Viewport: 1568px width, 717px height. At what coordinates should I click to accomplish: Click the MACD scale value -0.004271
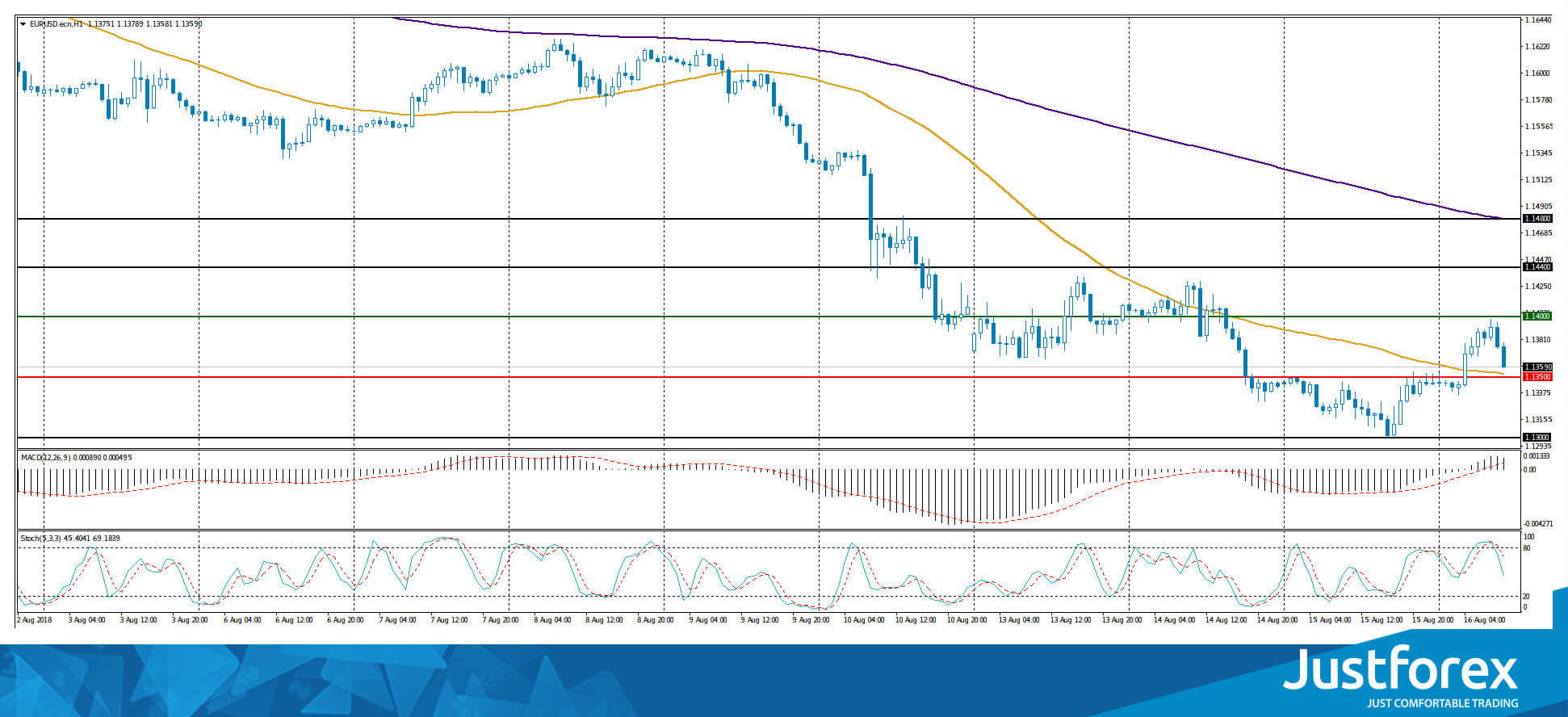[1537, 523]
